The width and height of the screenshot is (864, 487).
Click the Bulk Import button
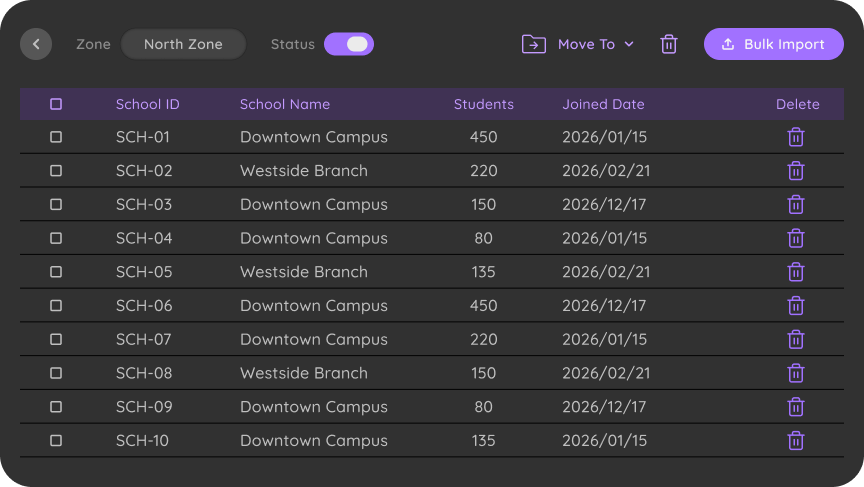[774, 44]
